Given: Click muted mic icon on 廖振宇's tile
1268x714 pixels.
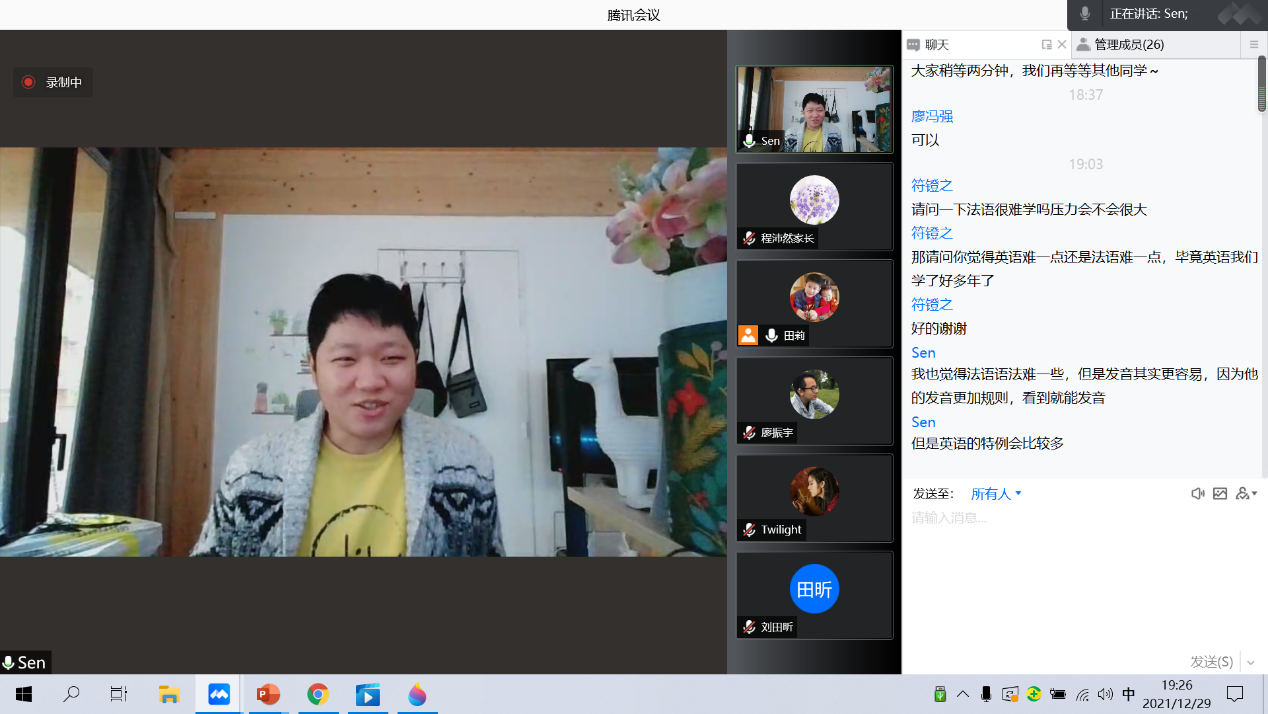Looking at the screenshot, I should point(749,433).
